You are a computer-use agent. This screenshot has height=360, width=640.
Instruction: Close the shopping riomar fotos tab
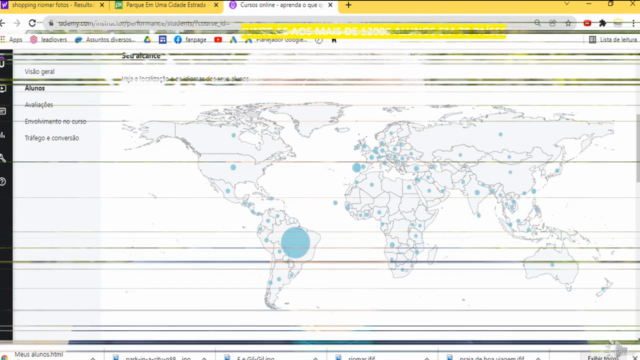click(102, 5)
